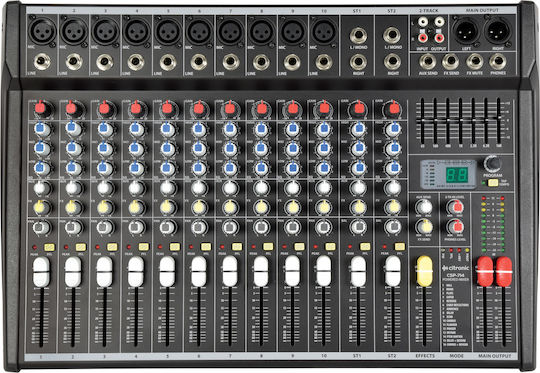Toggle the PFL button on channel 6
The height and width of the screenshot is (373, 540).
(x=206, y=247)
